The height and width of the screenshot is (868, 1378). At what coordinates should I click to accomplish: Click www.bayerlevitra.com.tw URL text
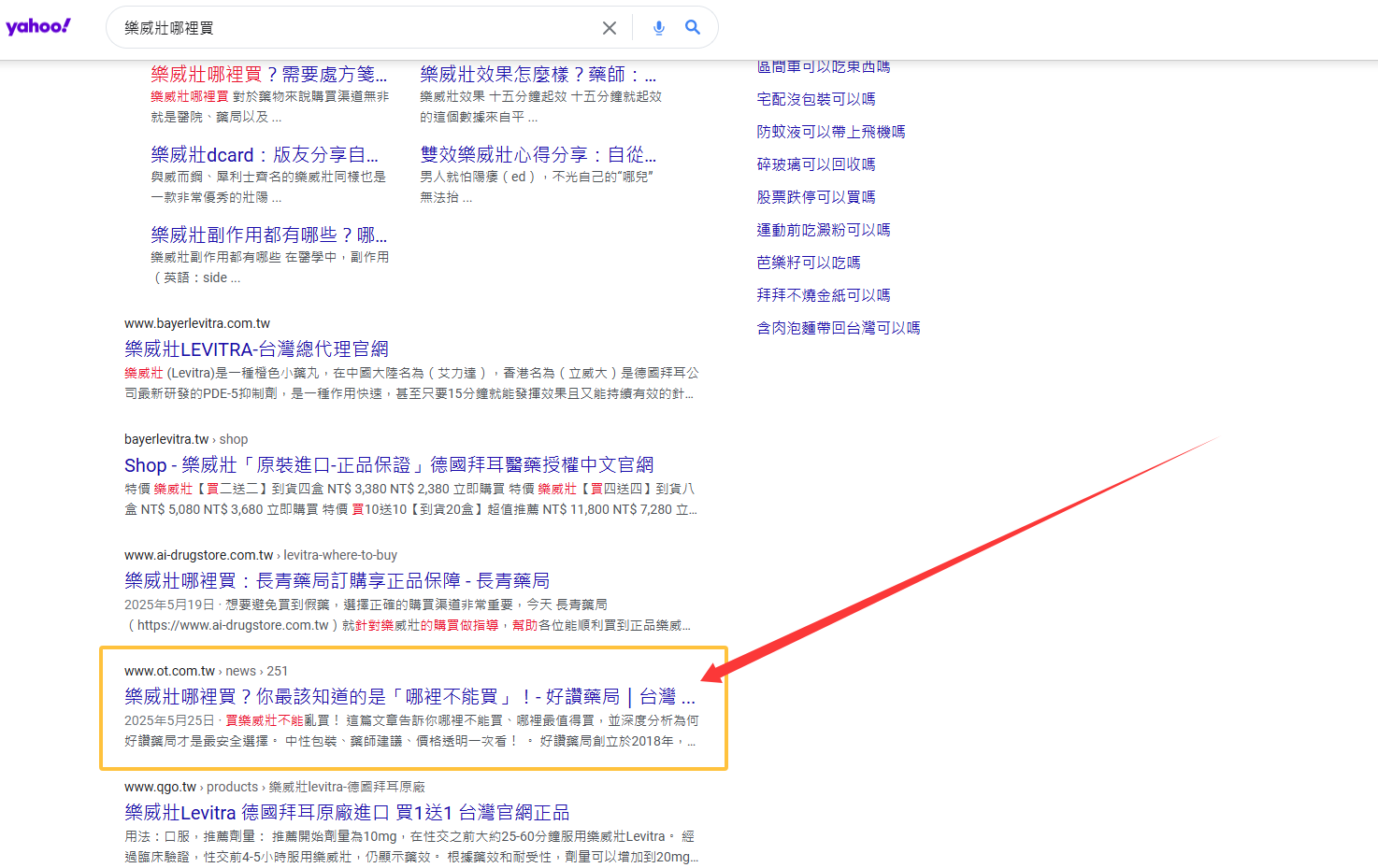(x=197, y=323)
